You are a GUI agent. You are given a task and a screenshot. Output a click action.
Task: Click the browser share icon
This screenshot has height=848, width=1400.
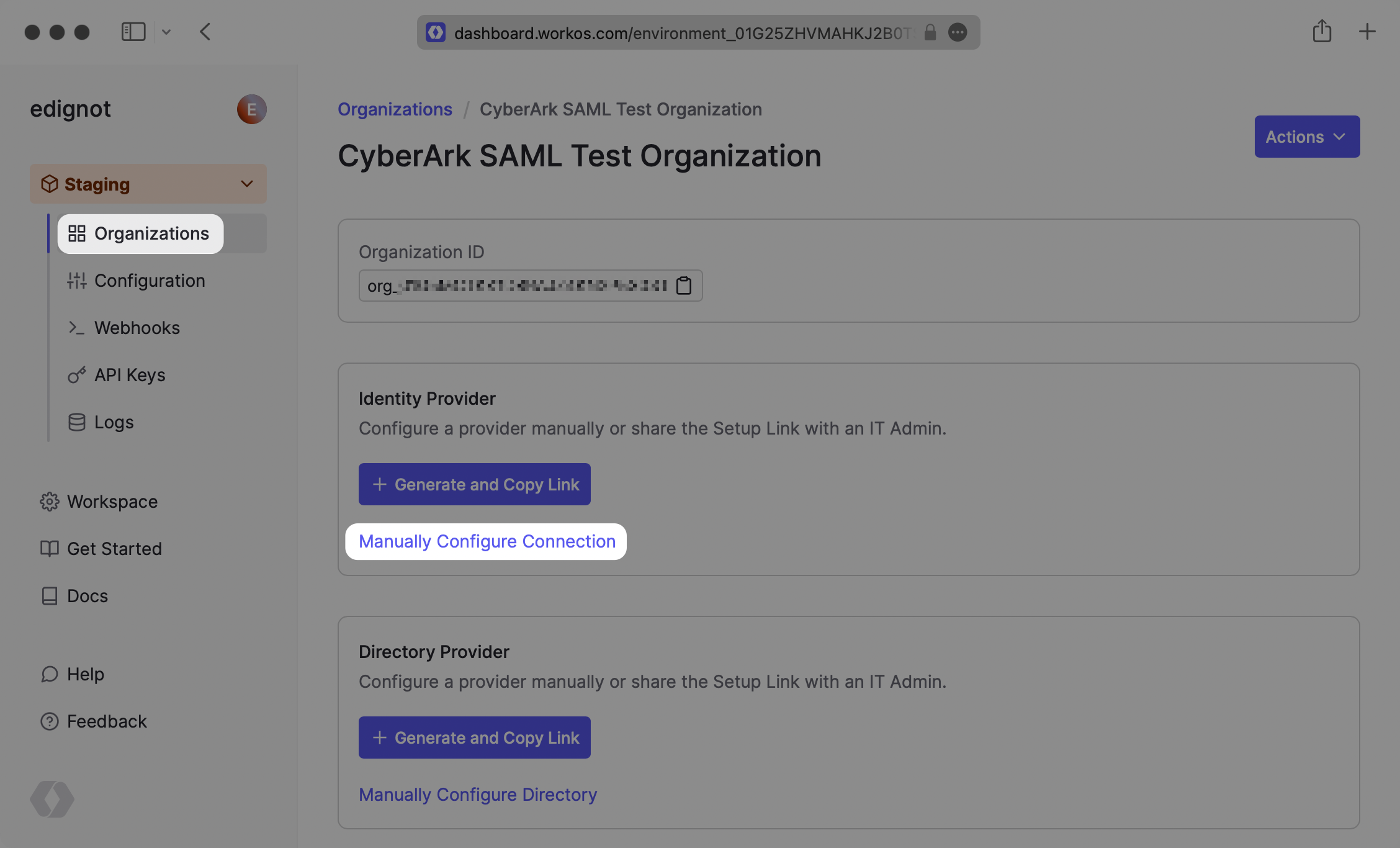point(1322,31)
